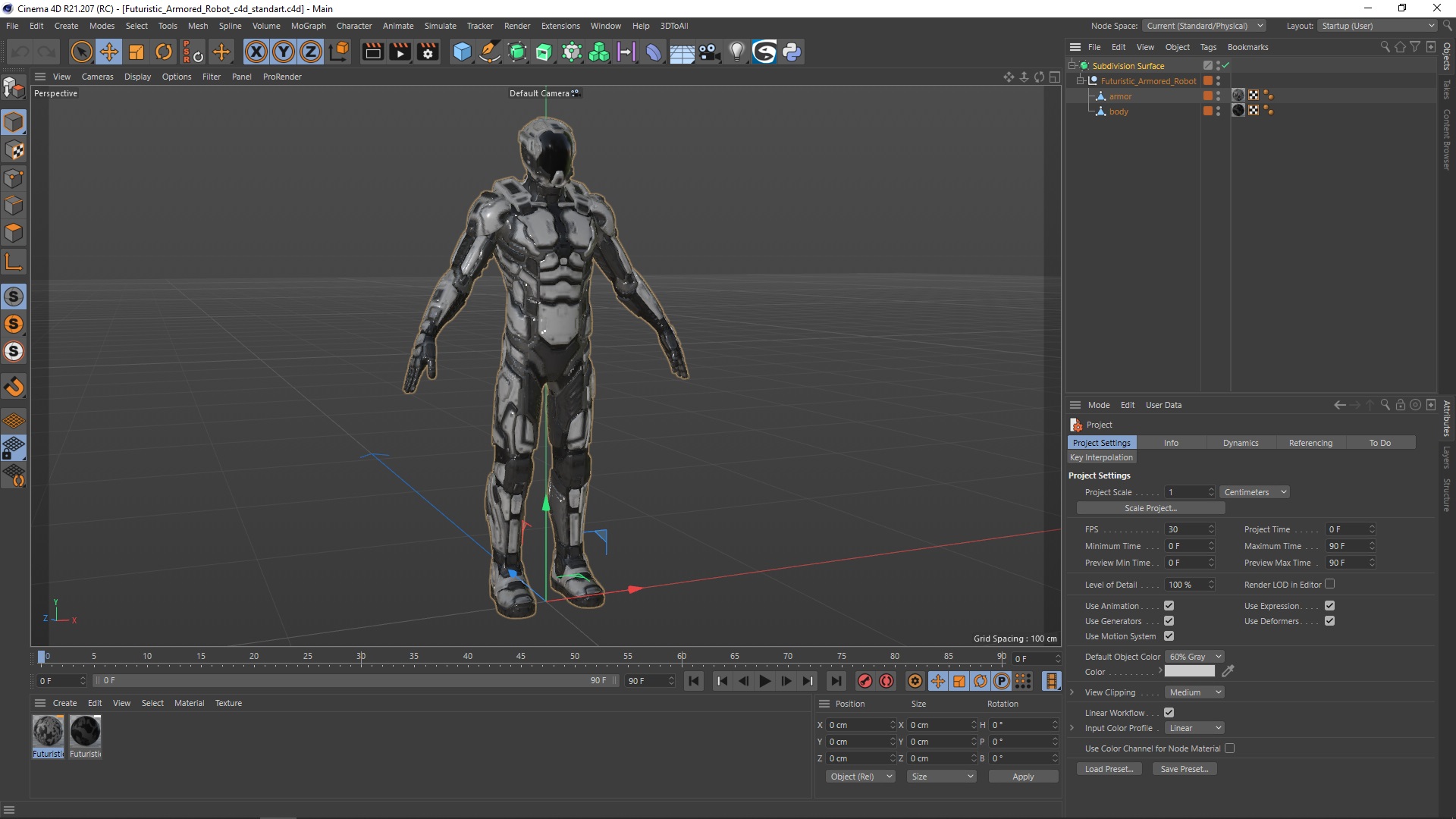Pick color with eyedropper icon
Viewport: 1456px width, 819px height.
(x=1228, y=671)
